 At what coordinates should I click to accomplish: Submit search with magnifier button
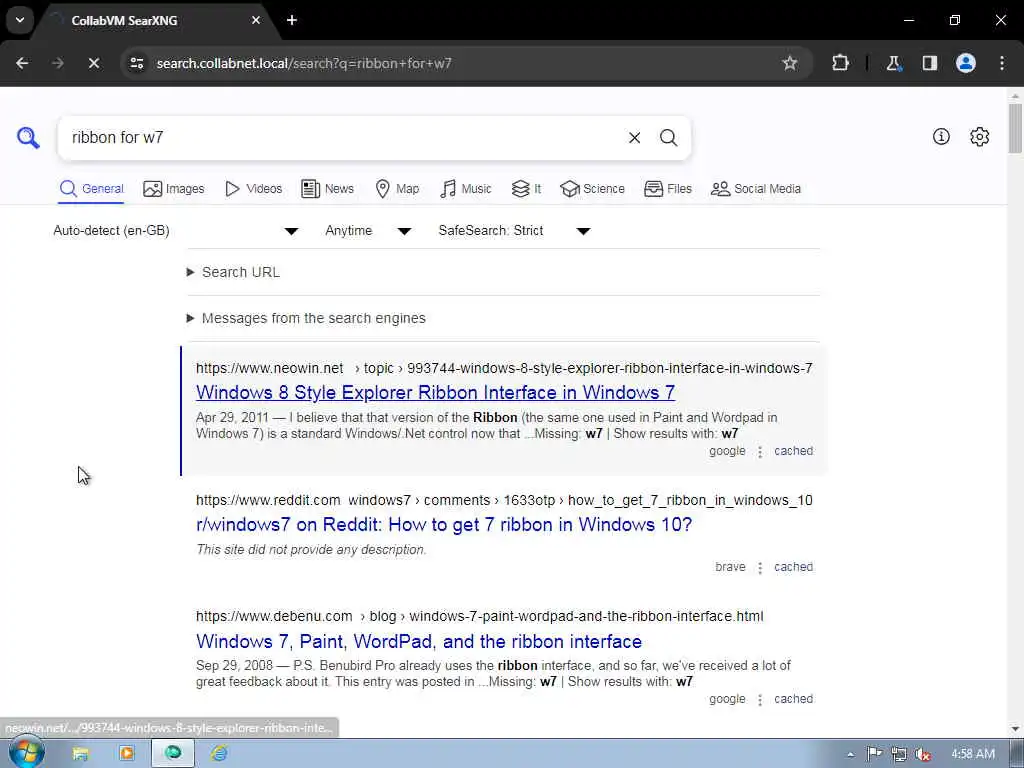(x=668, y=138)
